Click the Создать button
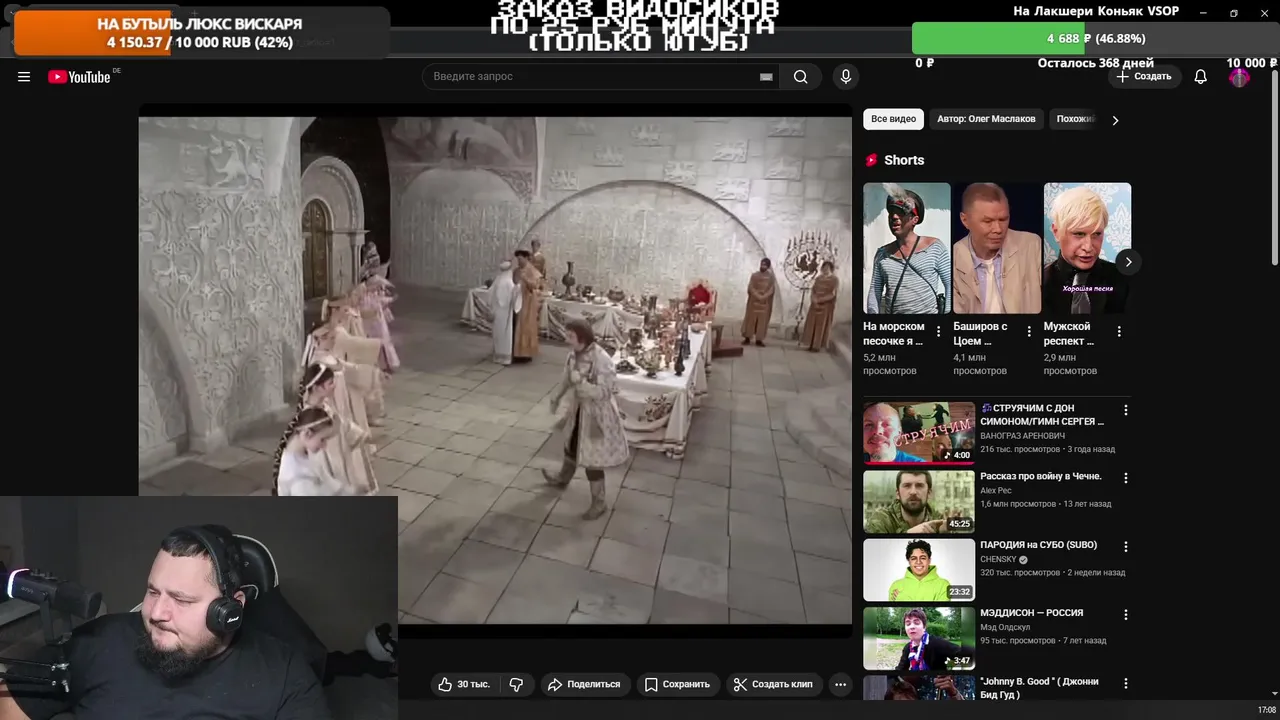This screenshot has width=1280, height=720. (1144, 77)
